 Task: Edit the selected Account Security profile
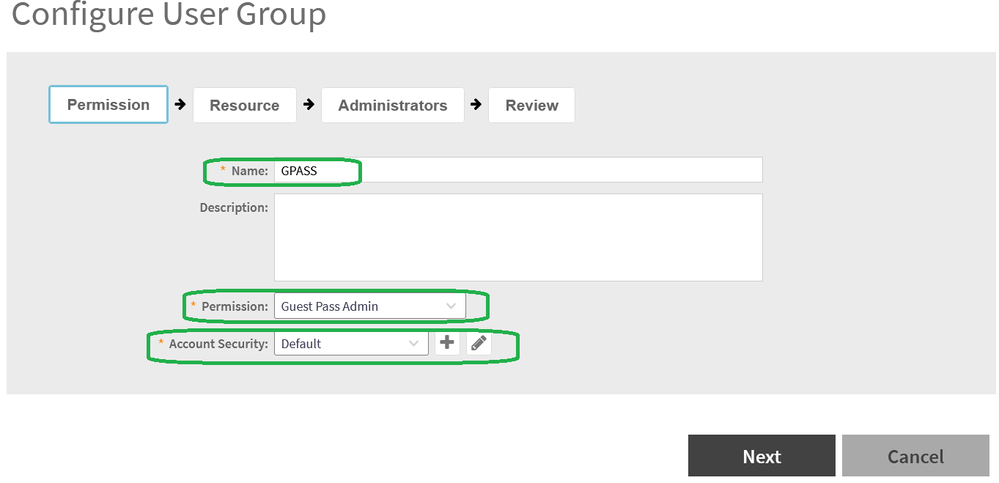[x=478, y=343]
